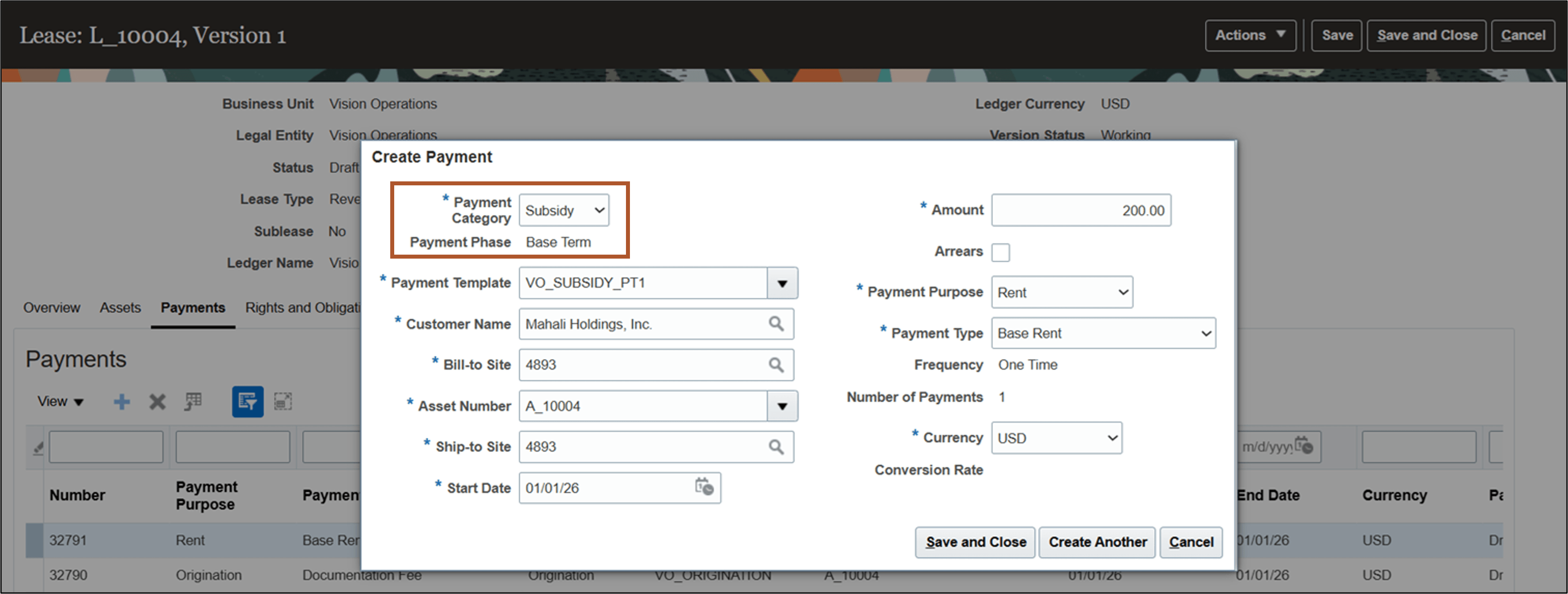Screen dimensions: 1568x594
Task: Click the export to spreadsheet icon
Action: click(x=193, y=402)
